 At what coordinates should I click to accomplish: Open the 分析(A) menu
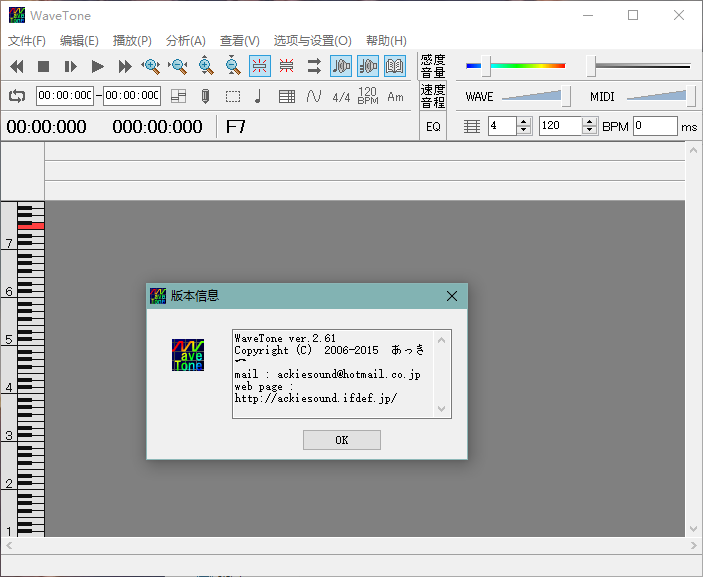click(x=185, y=41)
